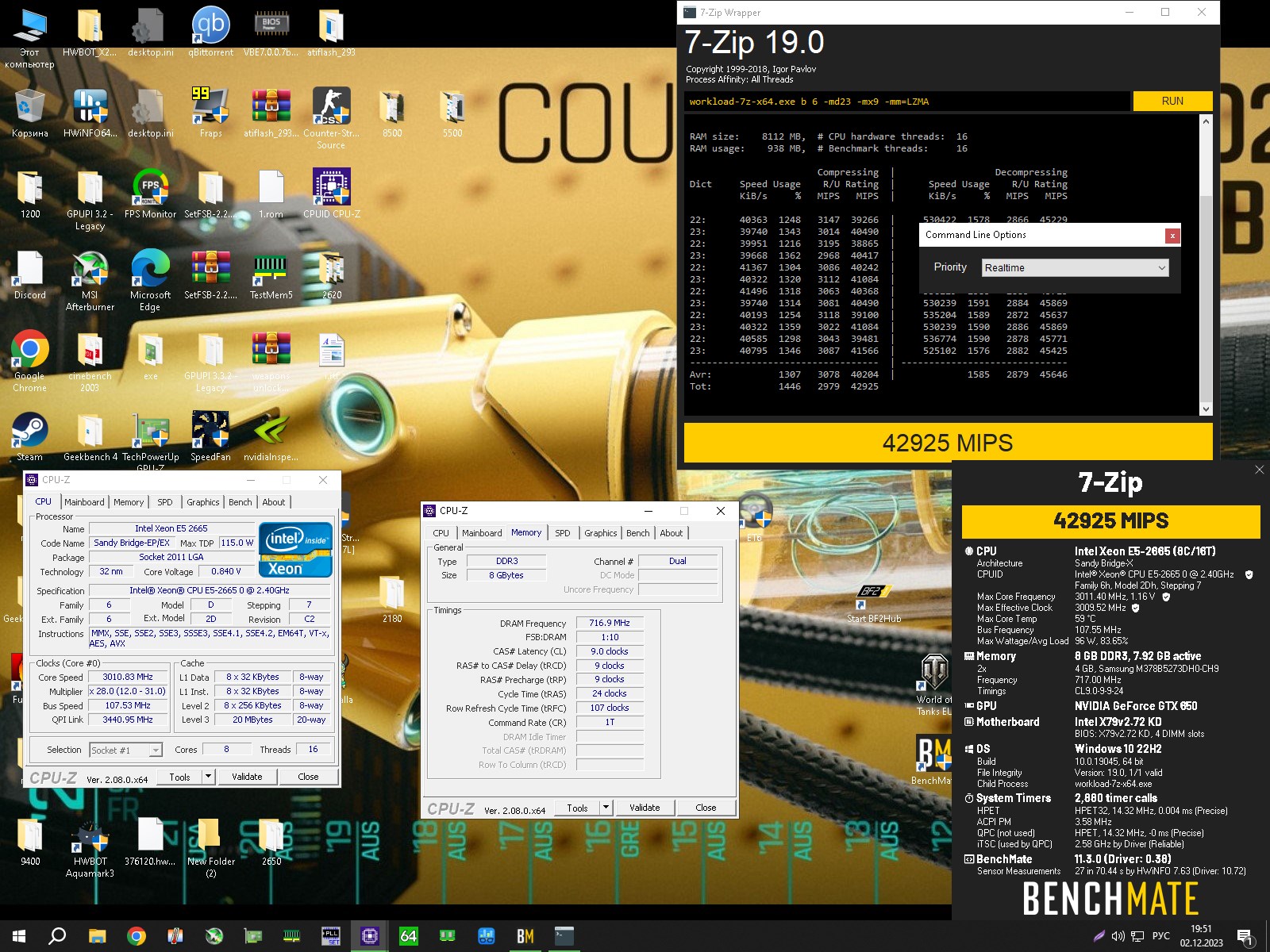Open Windows Start menu

coord(19,936)
